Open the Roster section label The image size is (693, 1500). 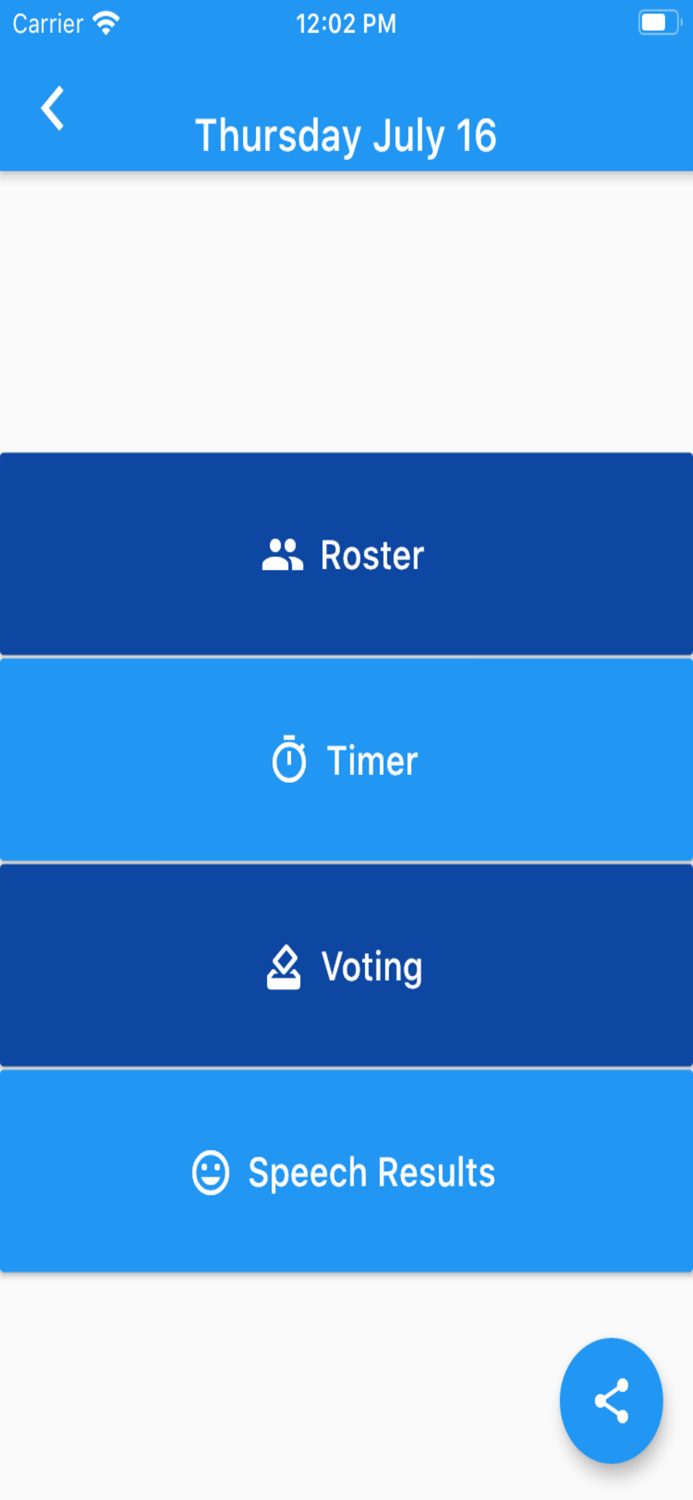click(x=372, y=555)
